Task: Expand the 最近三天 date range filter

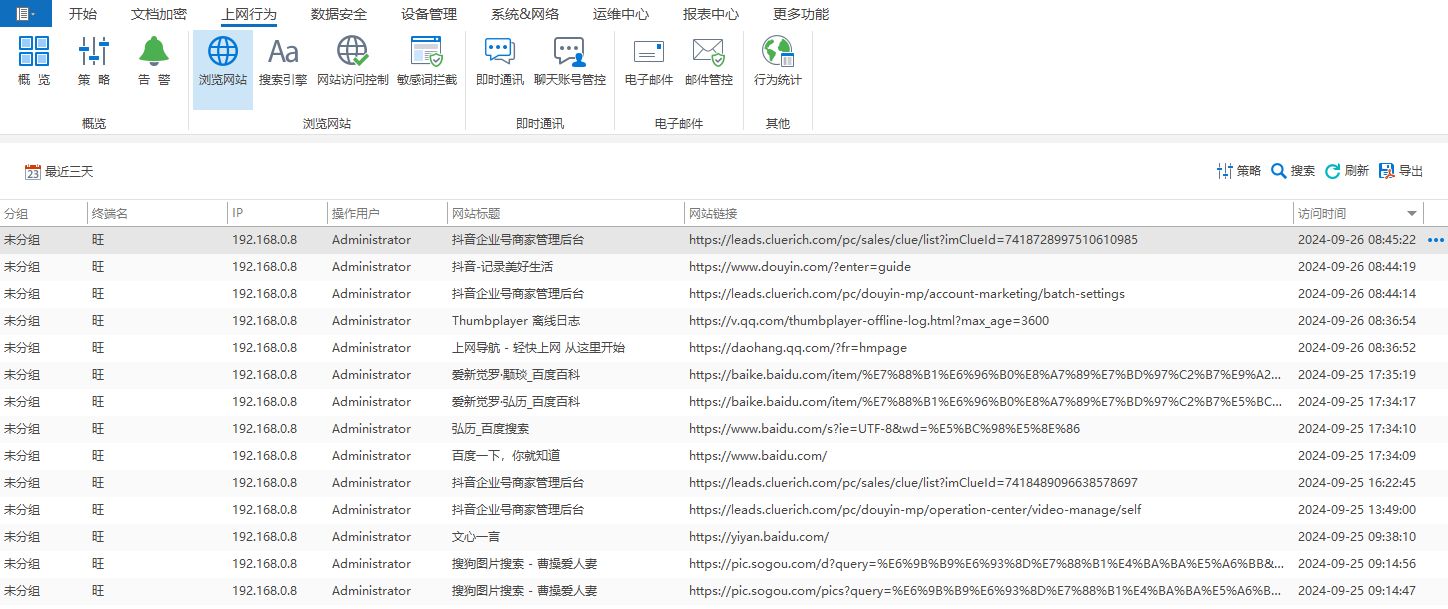Action: click(x=59, y=172)
